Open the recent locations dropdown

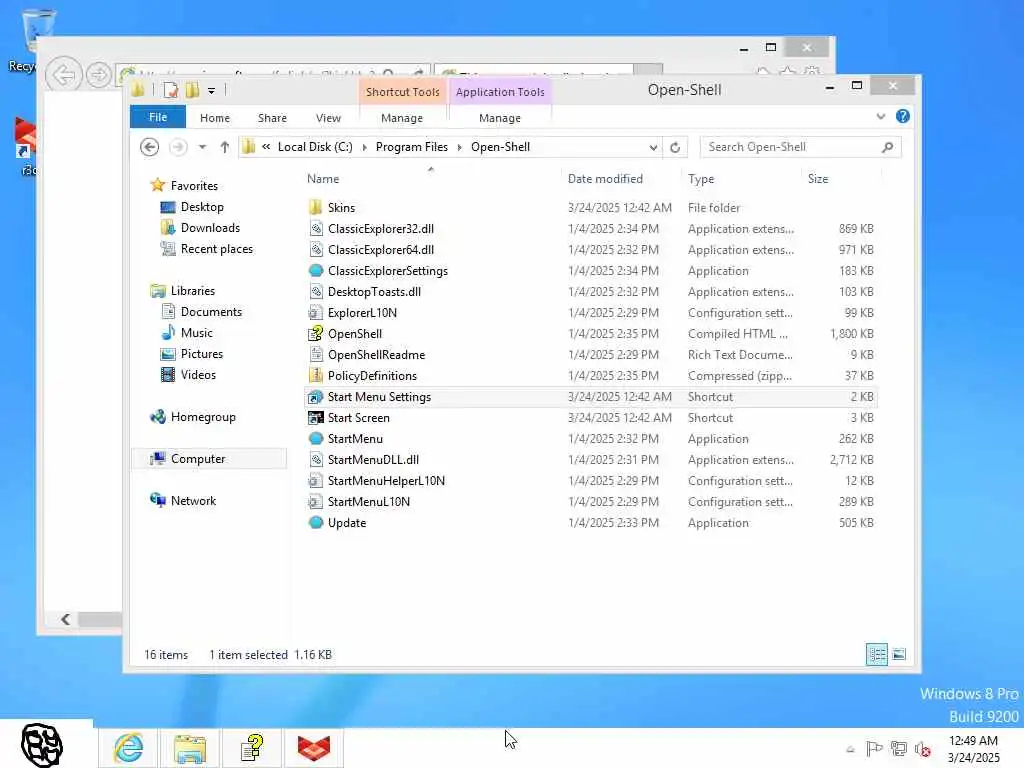pyautogui.click(x=202, y=147)
